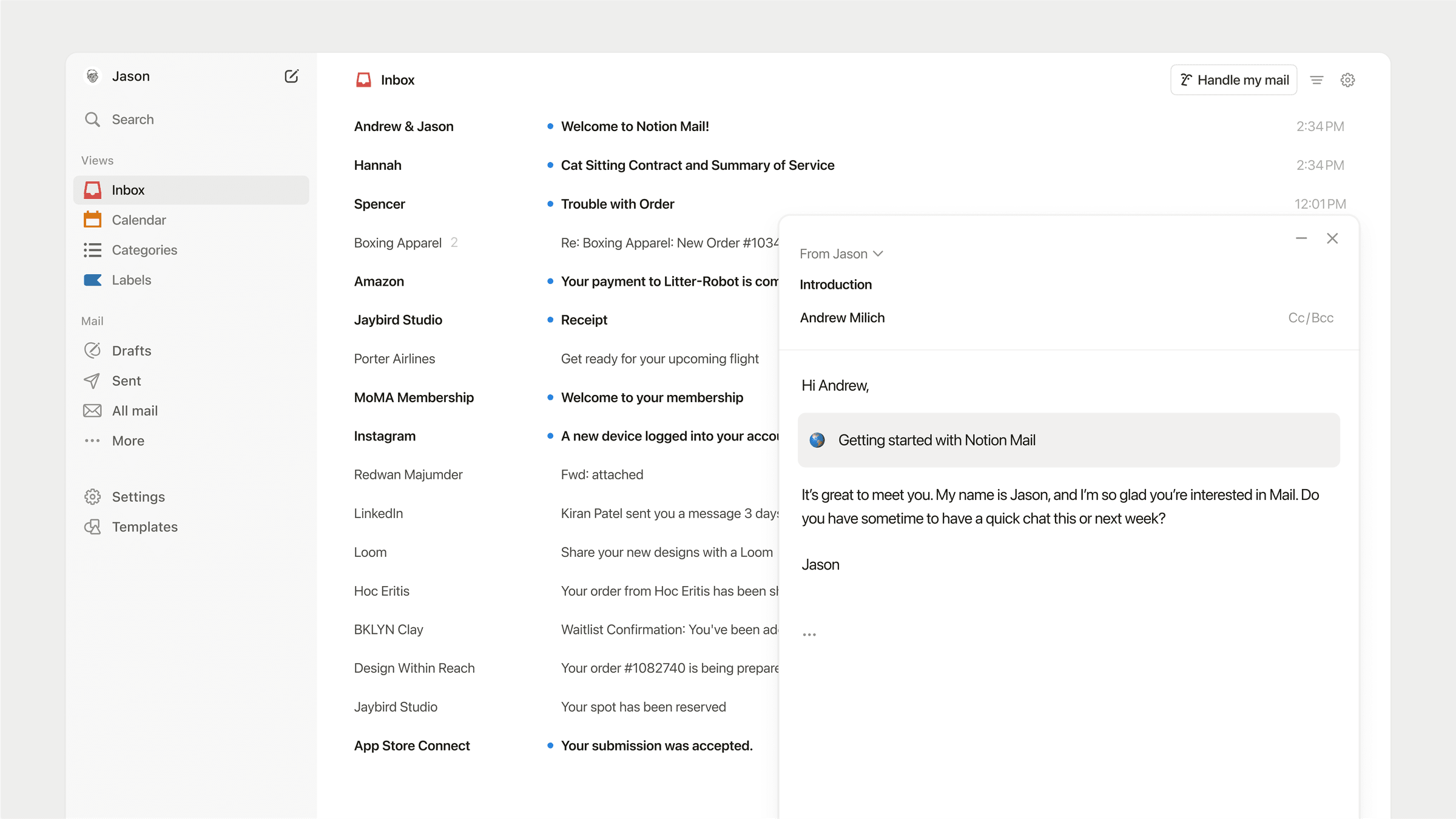The image size is (1456, 819).
Task: Expand the From Jason sender dropdown
Action: 841,254
